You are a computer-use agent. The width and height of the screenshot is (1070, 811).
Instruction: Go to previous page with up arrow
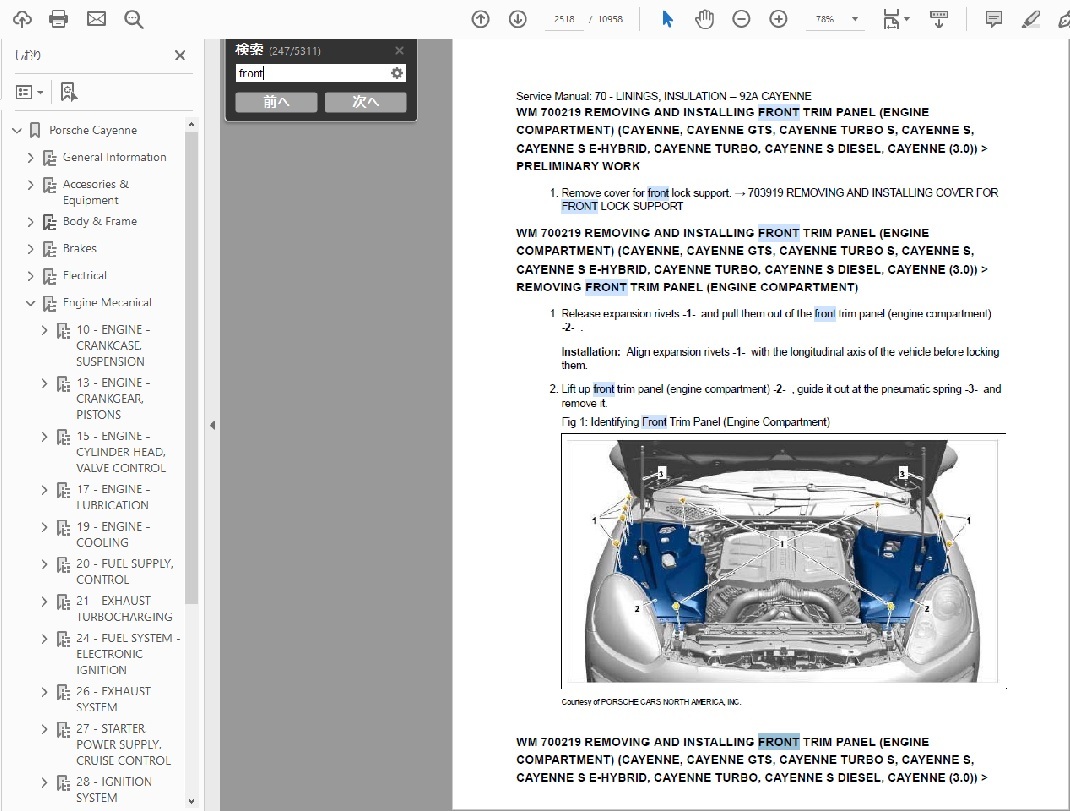click(x=480, y=19)
